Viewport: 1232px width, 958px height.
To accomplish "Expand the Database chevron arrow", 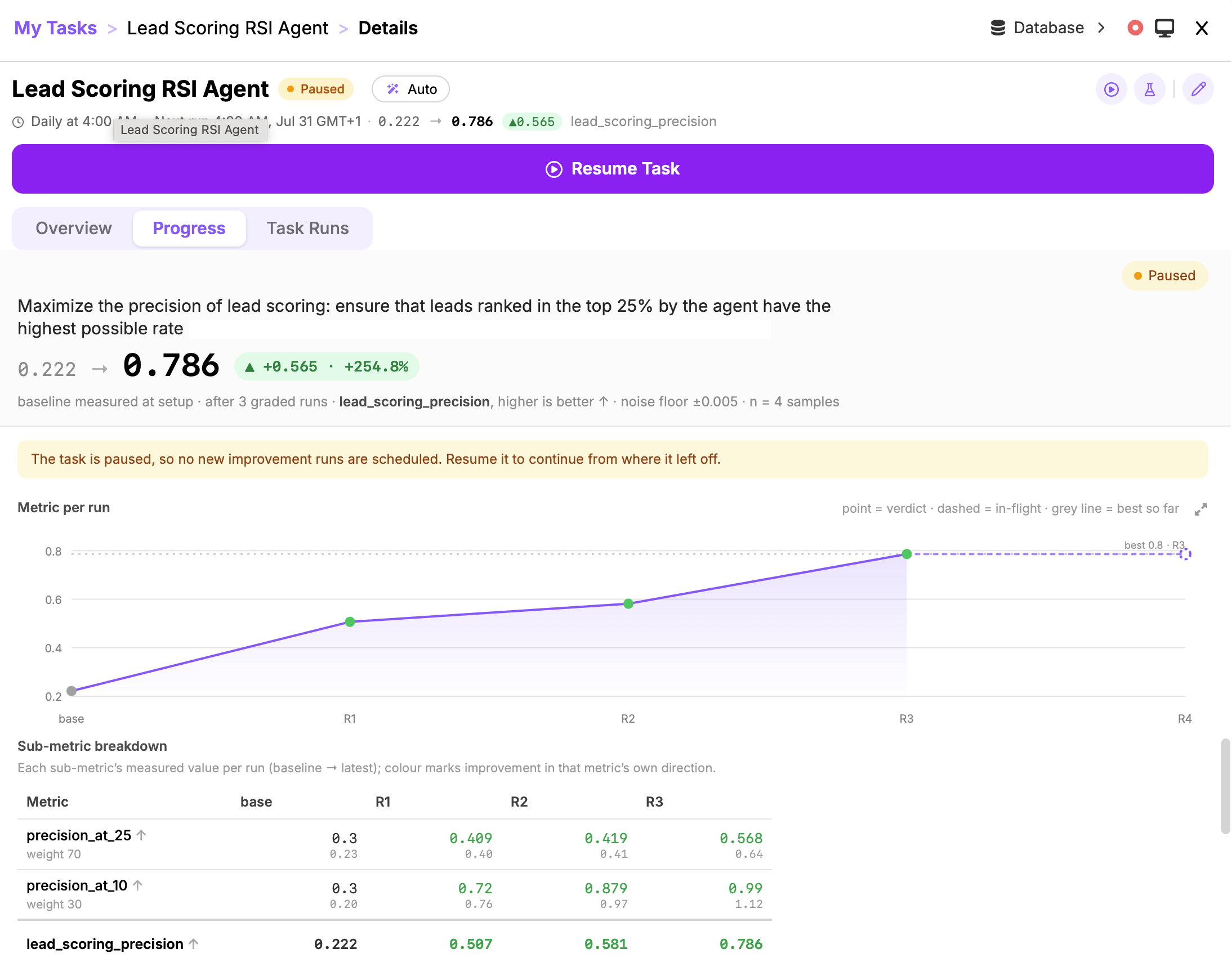I will tap(1102, 28).
